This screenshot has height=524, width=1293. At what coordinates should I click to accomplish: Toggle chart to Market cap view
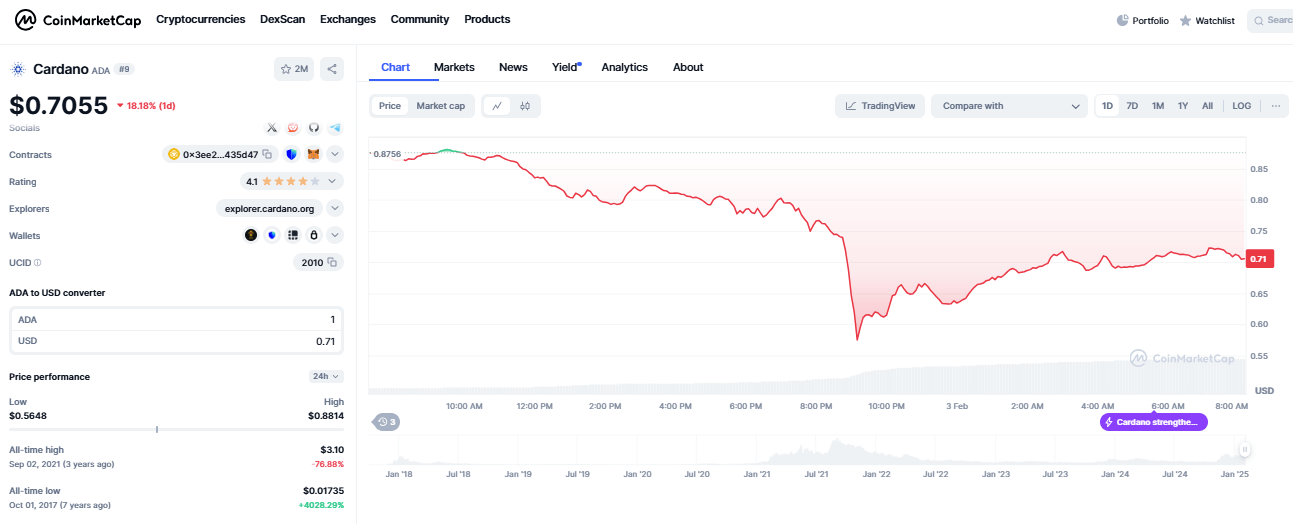click(440, 106)
